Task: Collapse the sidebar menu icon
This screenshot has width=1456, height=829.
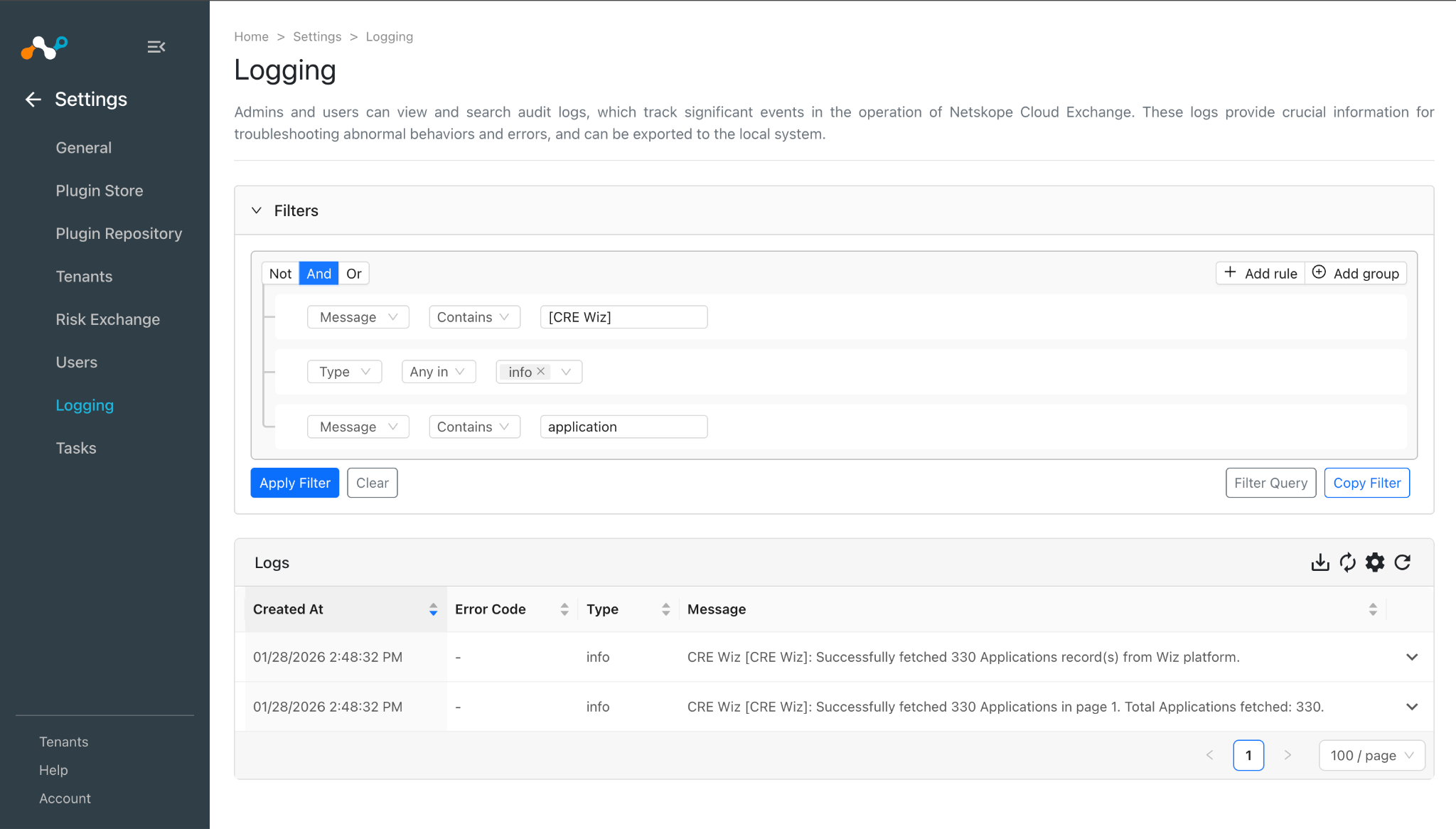Action: coord(156,47)
